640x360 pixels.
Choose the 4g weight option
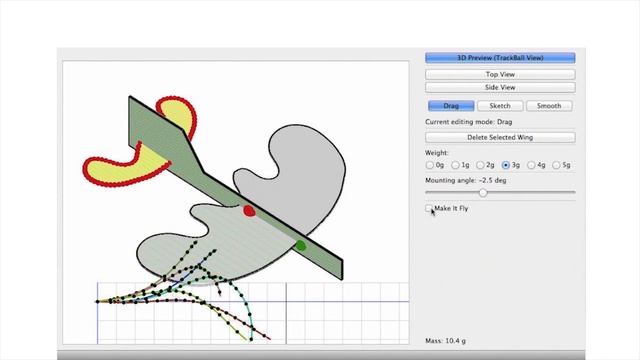point(531,165)
